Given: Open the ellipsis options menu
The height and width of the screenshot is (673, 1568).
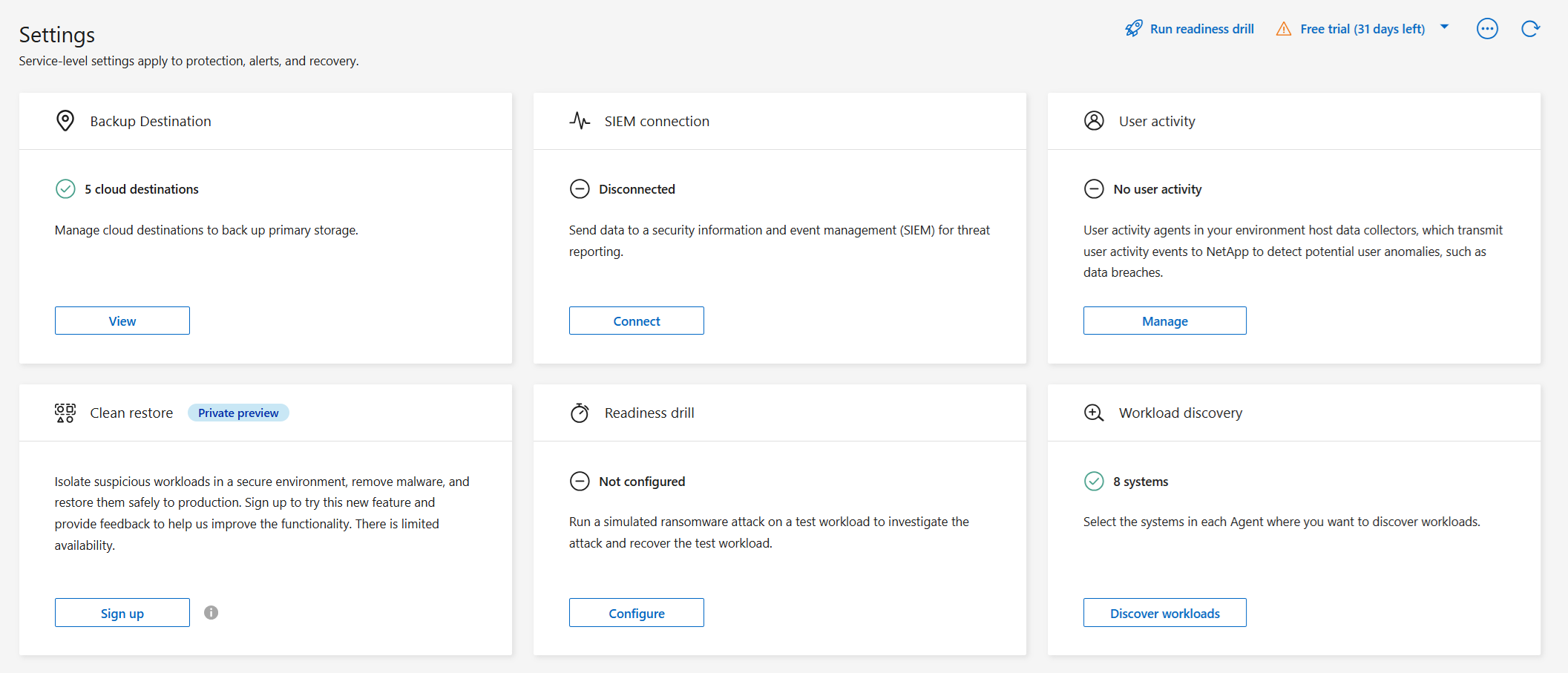Looking at the screenshot, I should (x=1488, y=28).
